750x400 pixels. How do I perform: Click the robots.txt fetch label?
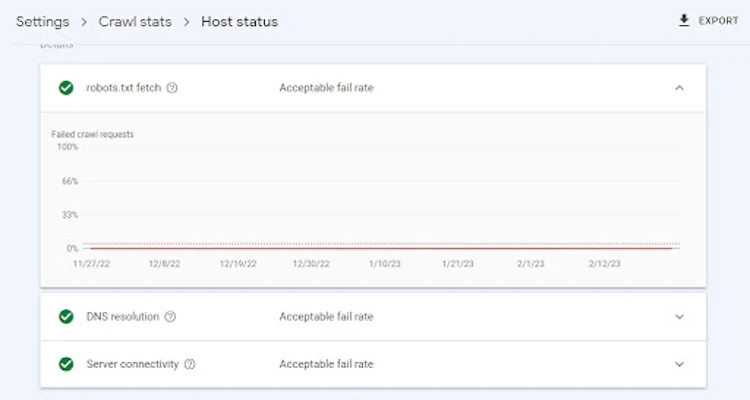123,88
